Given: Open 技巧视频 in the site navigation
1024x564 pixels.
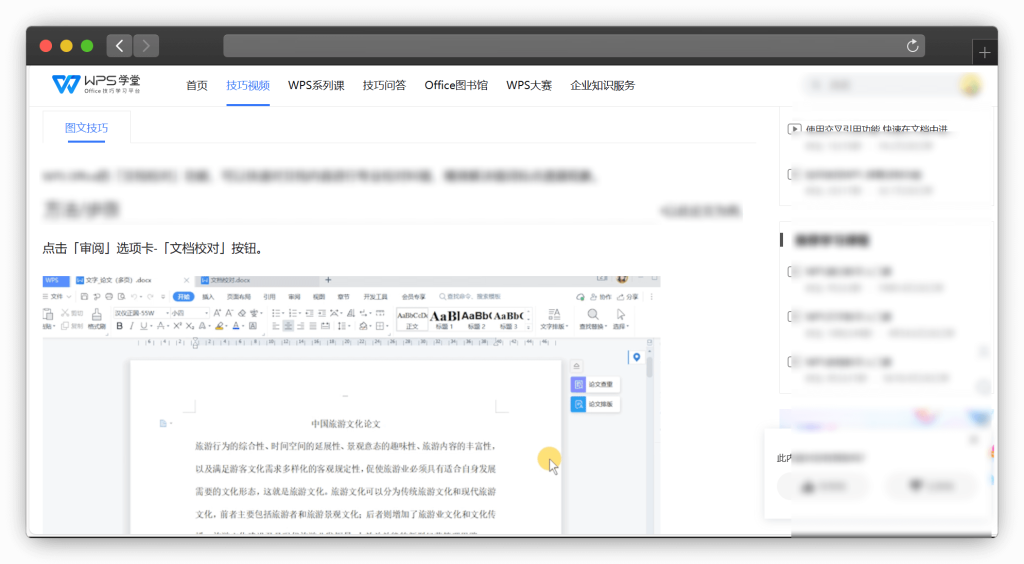Looking at the screenshot, I should 248,86.
